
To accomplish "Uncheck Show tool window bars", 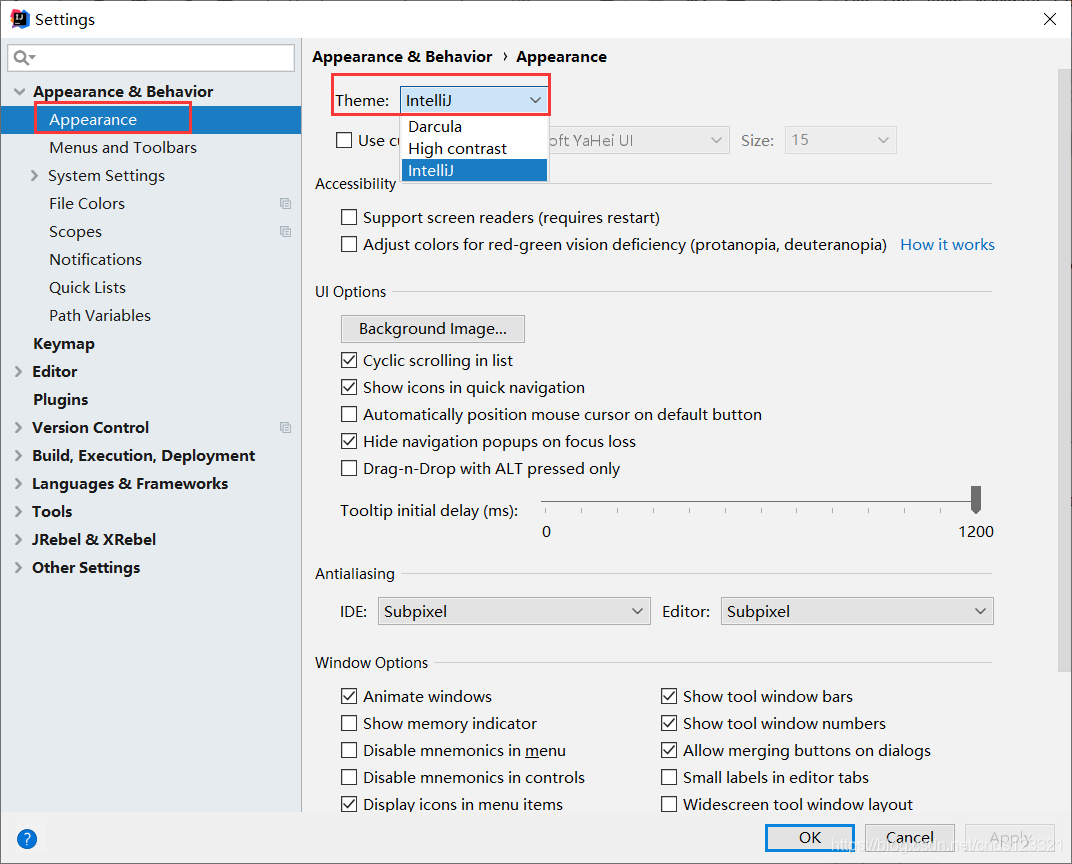I will [669, 696].
